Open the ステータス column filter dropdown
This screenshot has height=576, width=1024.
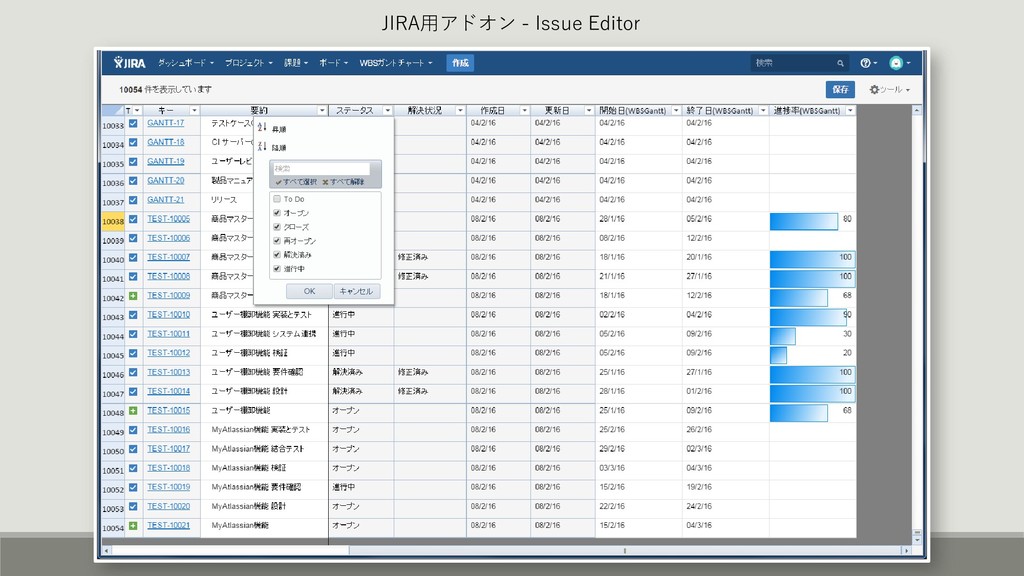click(387, 110)
